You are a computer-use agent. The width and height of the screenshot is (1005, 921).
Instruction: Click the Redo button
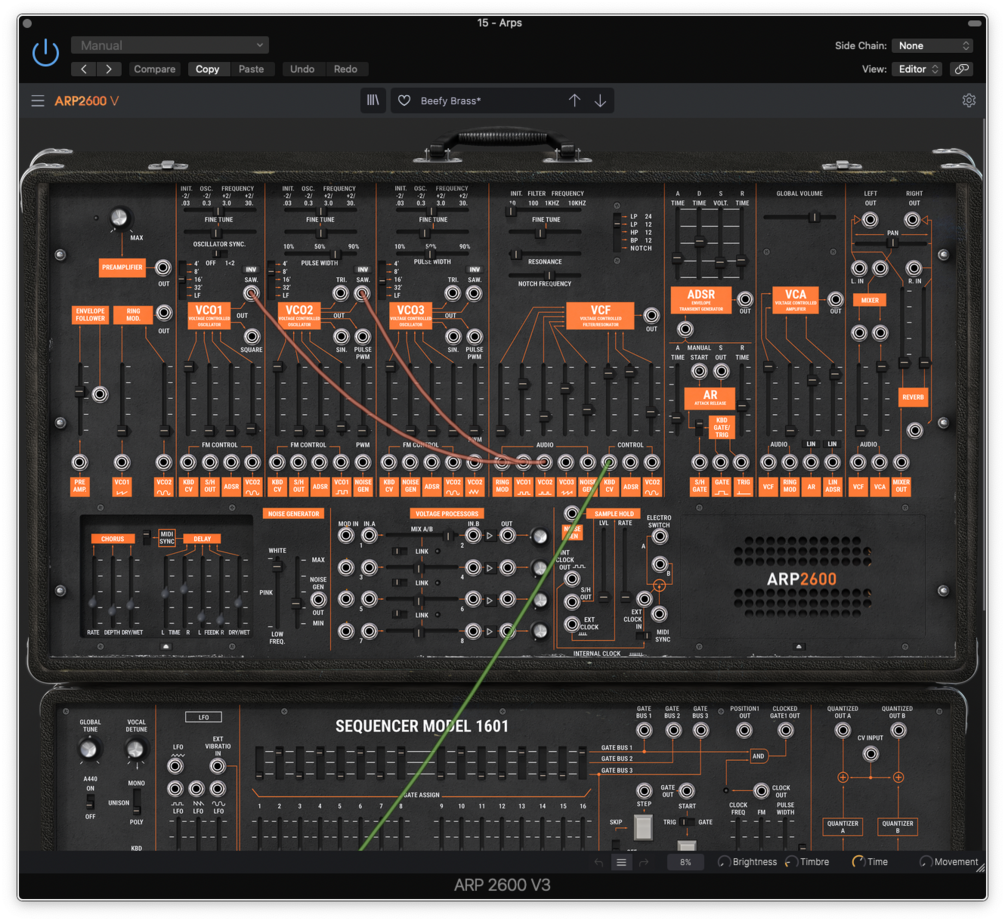[345, 69]
